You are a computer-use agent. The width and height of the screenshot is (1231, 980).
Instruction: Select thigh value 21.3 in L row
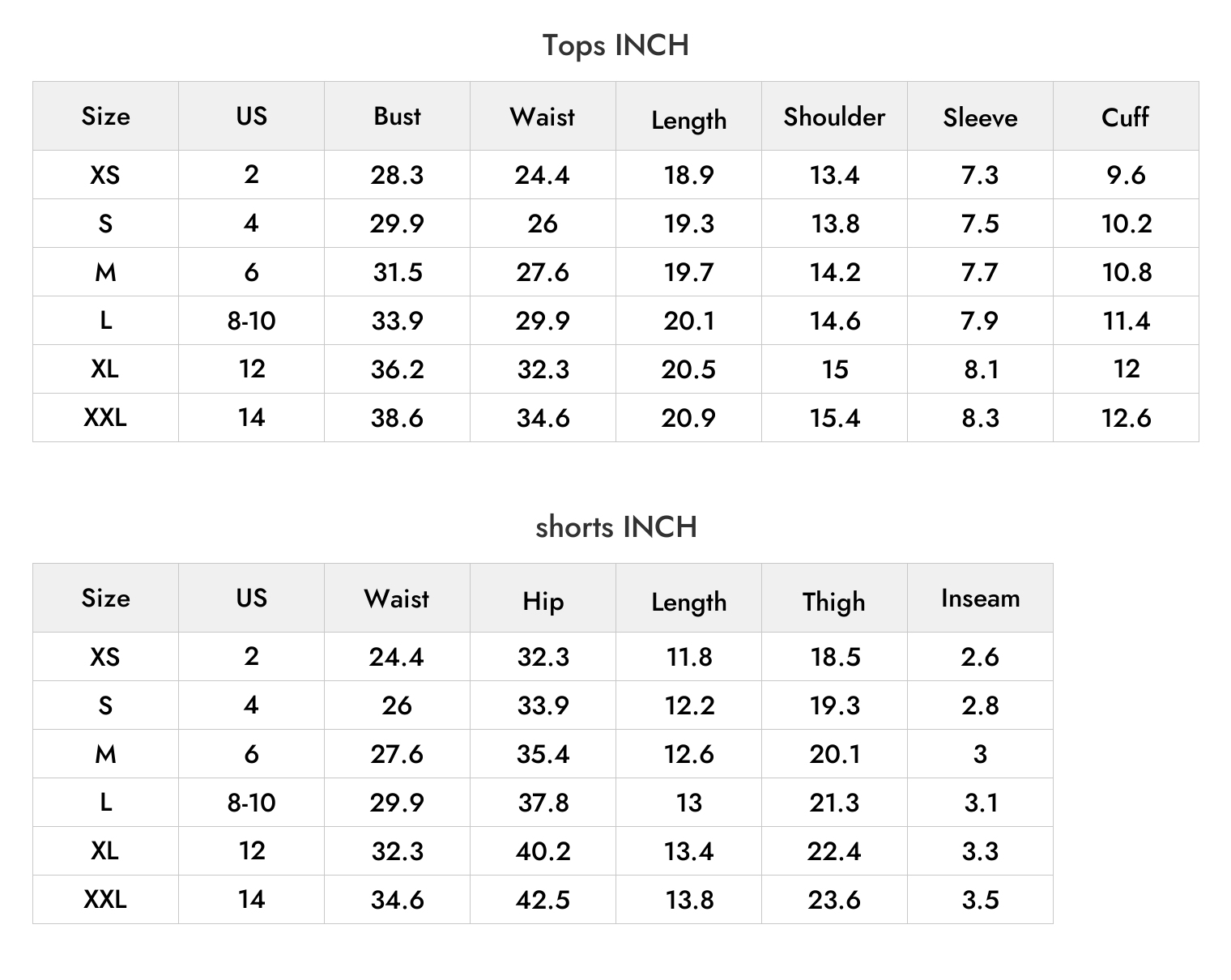[834, 803]
